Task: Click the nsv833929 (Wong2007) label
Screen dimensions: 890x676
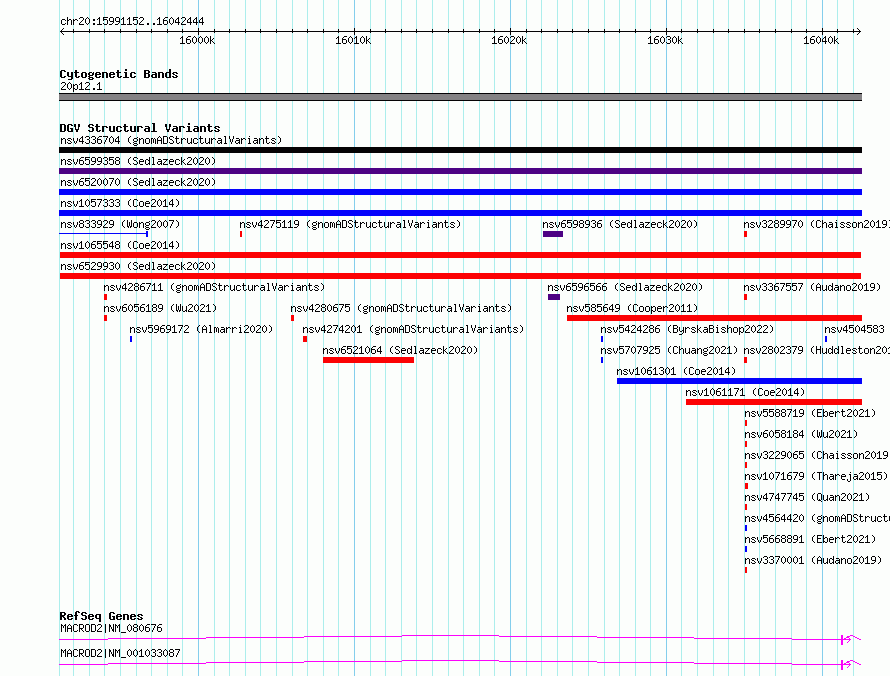Action: point(120,224)
